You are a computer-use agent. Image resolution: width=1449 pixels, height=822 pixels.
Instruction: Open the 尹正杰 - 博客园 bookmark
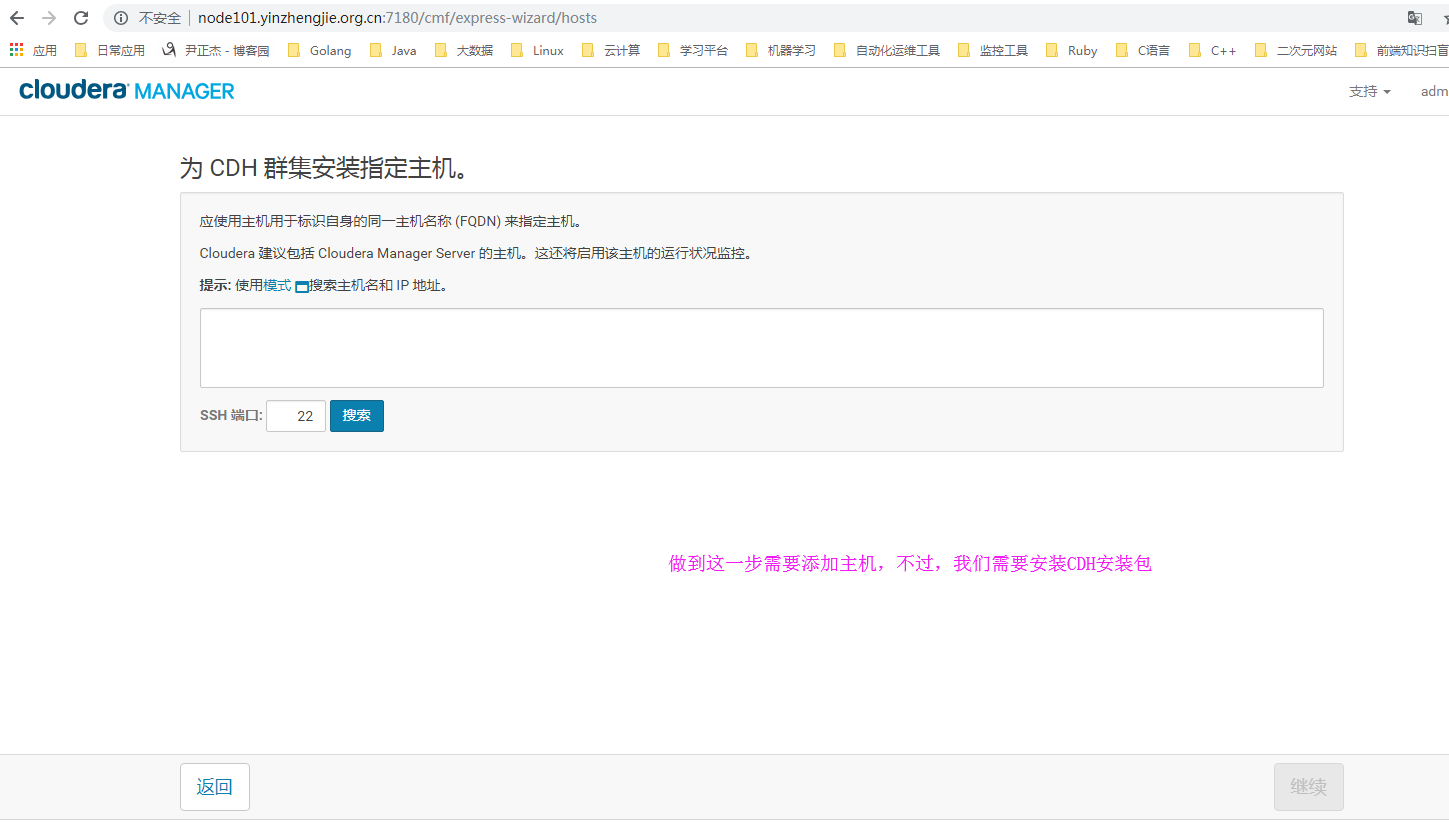pyautogui.click(x=216, y=50)
